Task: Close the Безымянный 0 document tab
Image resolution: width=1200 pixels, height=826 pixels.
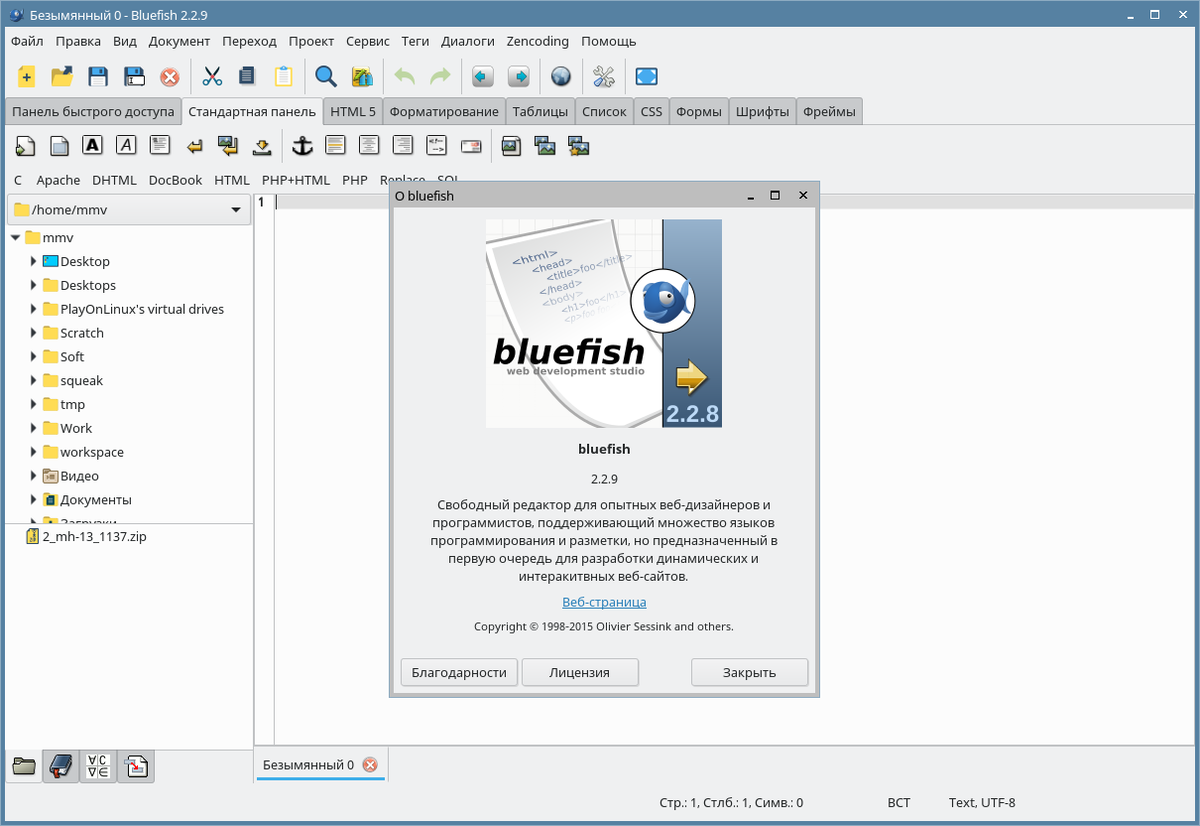Action: click(x=370, y=765)
